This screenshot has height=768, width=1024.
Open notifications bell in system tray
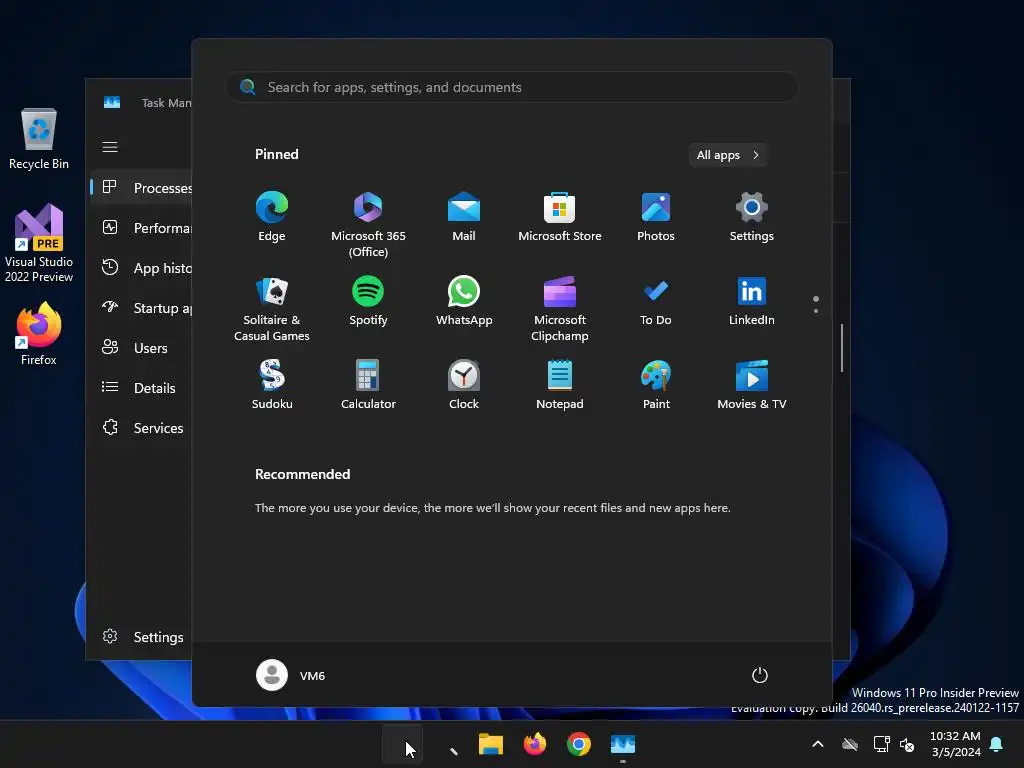997,744
